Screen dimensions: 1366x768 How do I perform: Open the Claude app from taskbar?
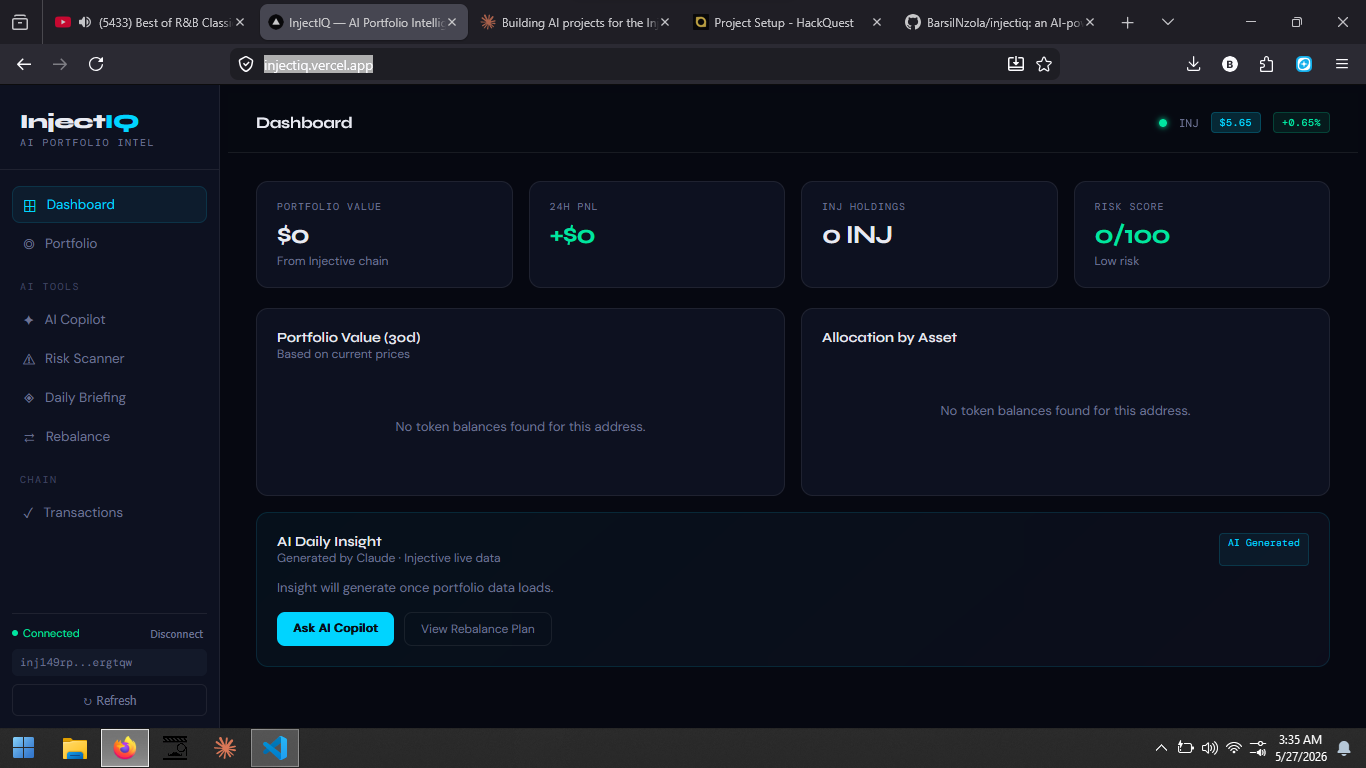[x=225, y=747]
